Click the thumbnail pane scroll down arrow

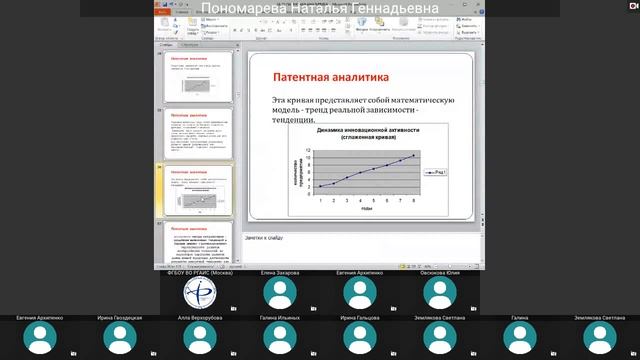[x=238, y=260]
